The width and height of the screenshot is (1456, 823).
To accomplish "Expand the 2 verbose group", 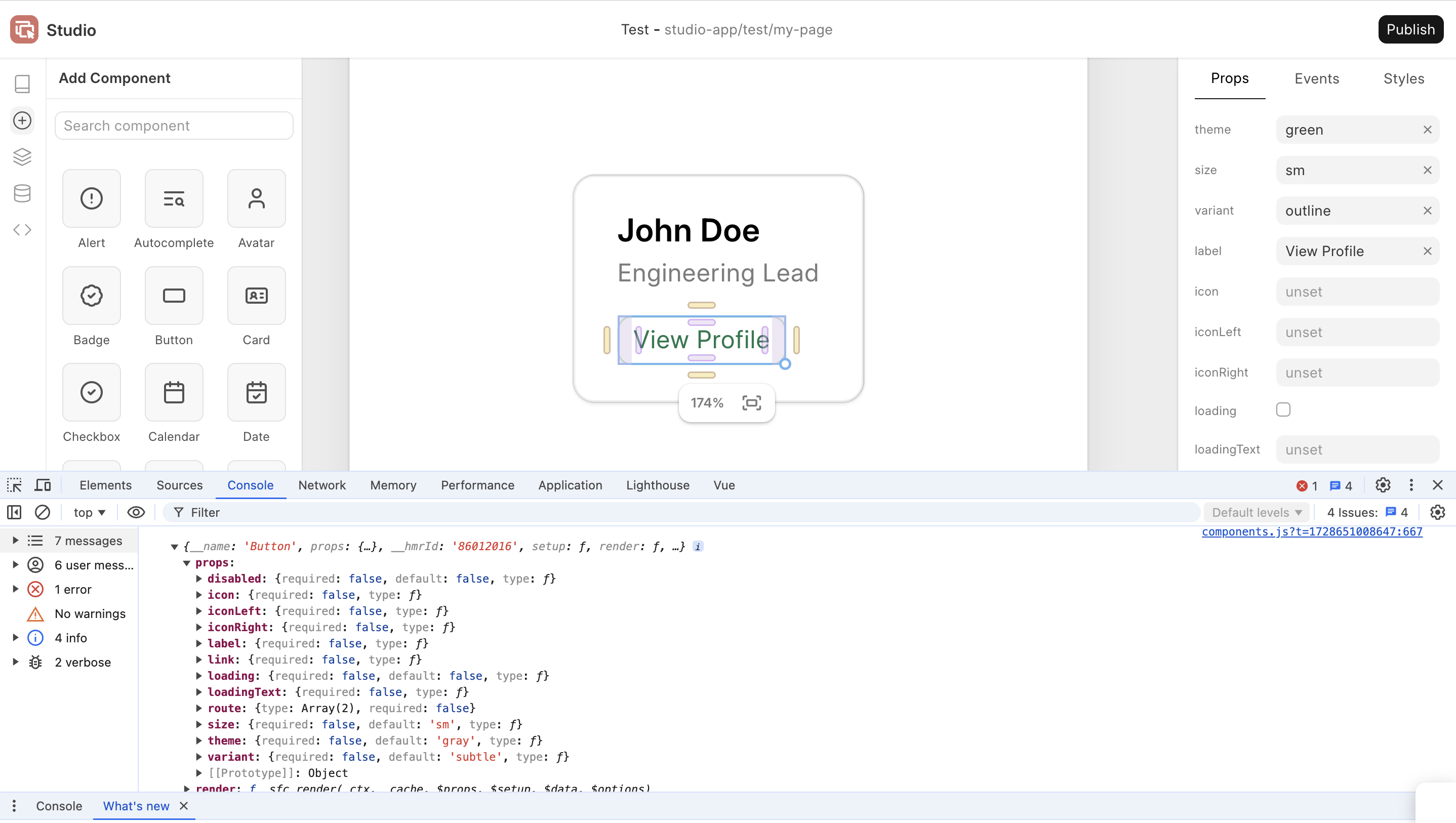I will (15, 662).
